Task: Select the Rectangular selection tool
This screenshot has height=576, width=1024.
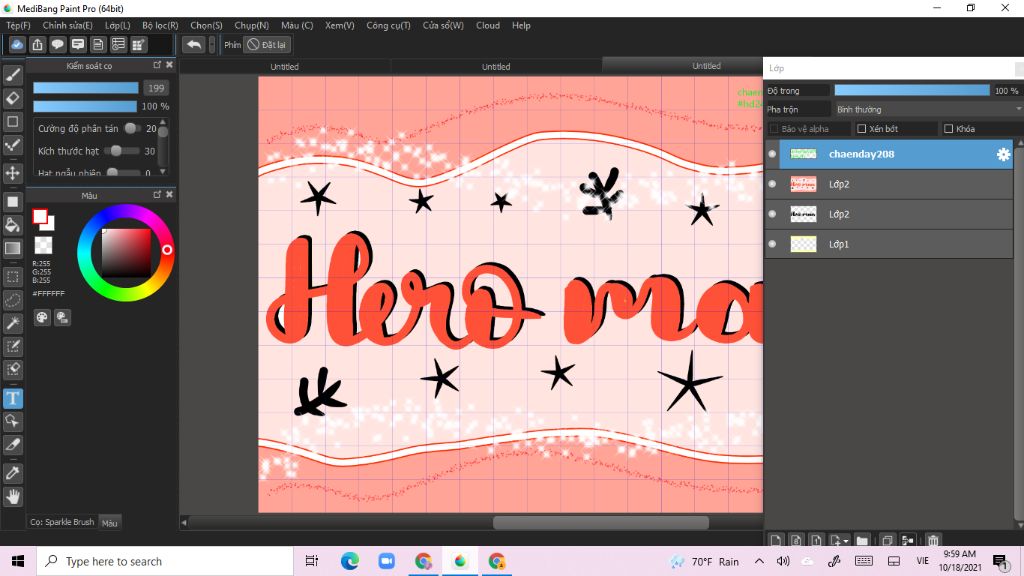Action: (x=12, y=277)
